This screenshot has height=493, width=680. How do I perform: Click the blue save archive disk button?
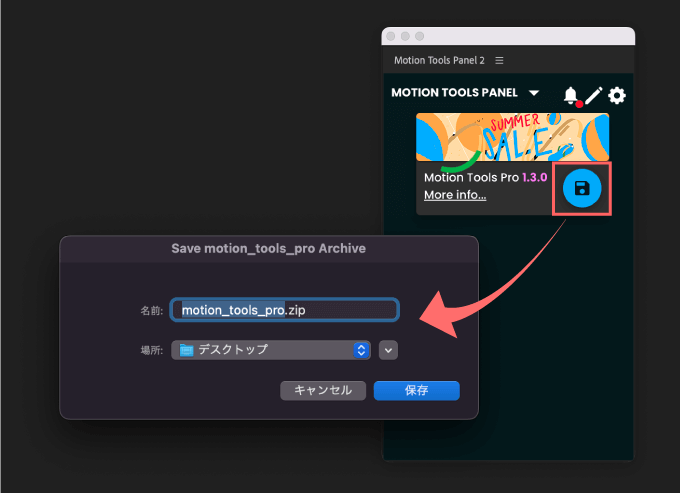point(582,189)
